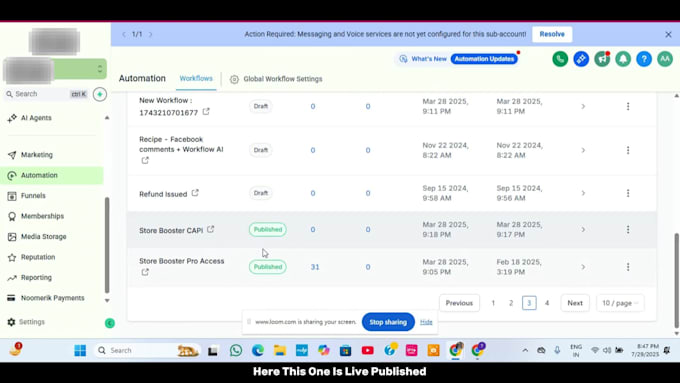This screenshot has height=383, width=680.
Task: Open Windows Start menu
Action: click(80, 350)
